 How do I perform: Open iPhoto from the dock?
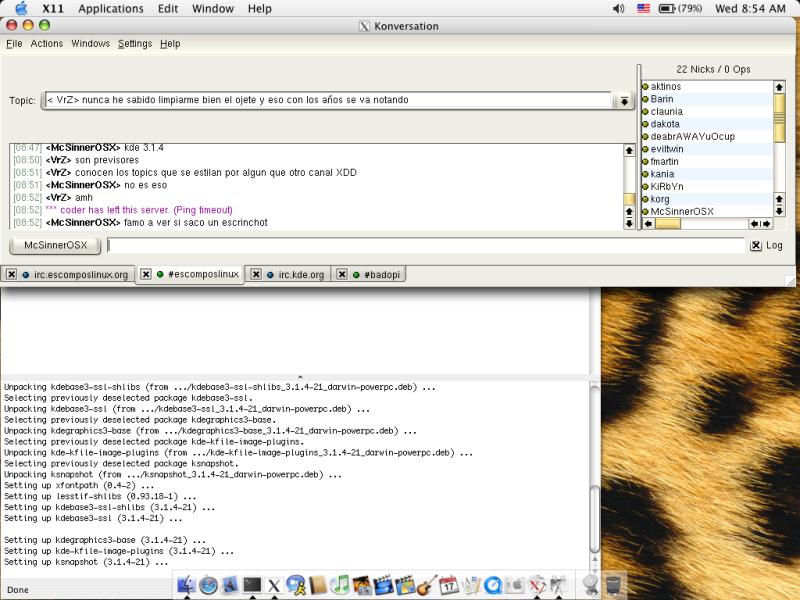(x=362, y=585)
